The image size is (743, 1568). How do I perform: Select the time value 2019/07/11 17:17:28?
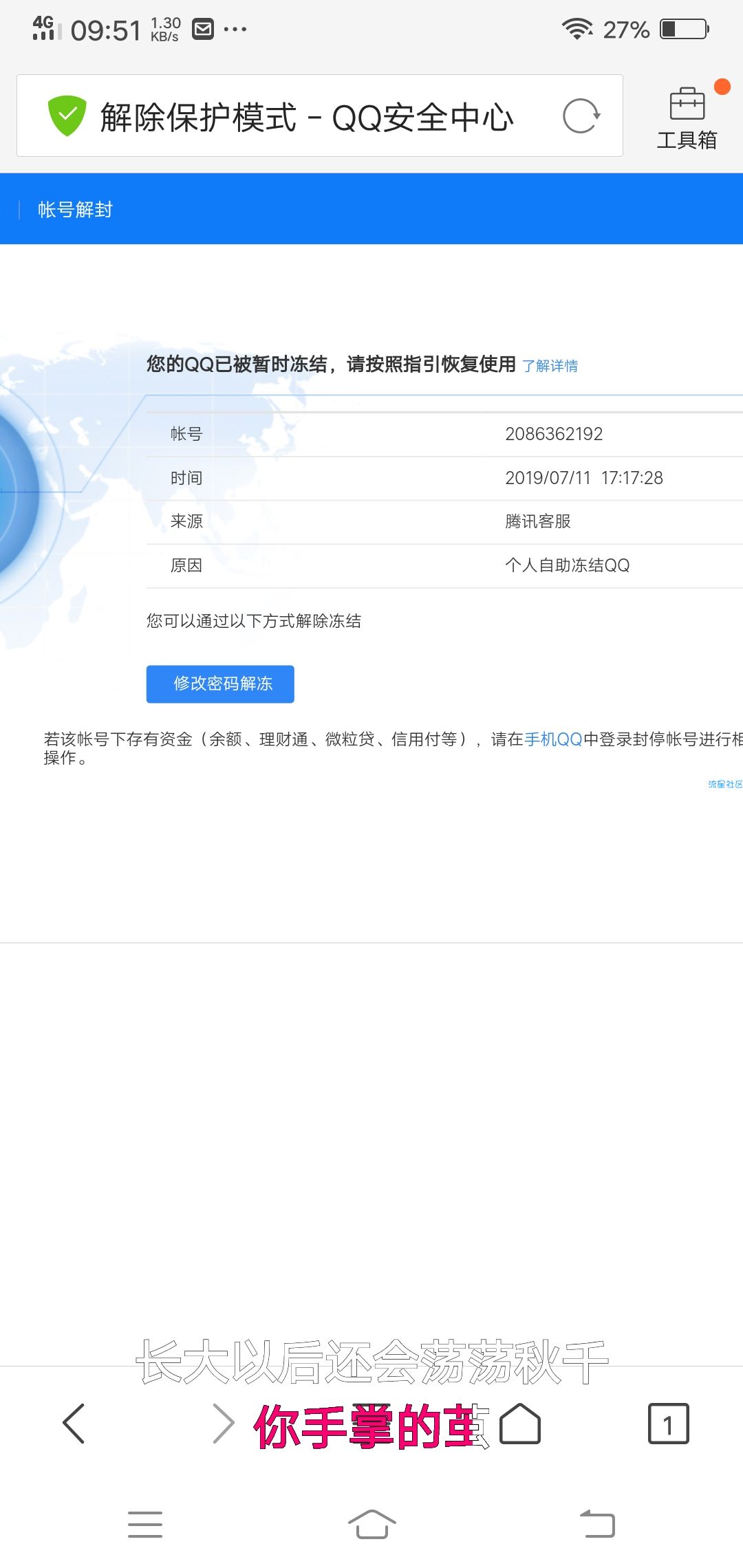(x=584, y=478)
